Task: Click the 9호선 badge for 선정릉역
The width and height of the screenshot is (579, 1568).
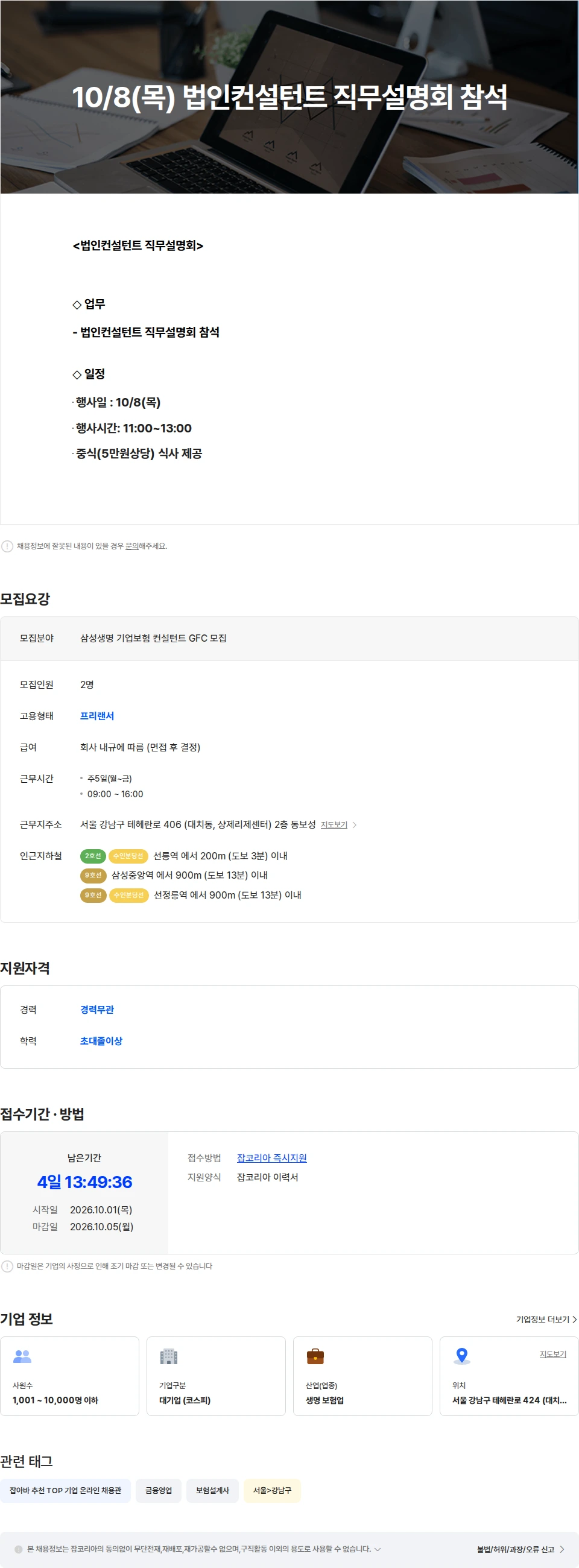Action: (93, 895)
